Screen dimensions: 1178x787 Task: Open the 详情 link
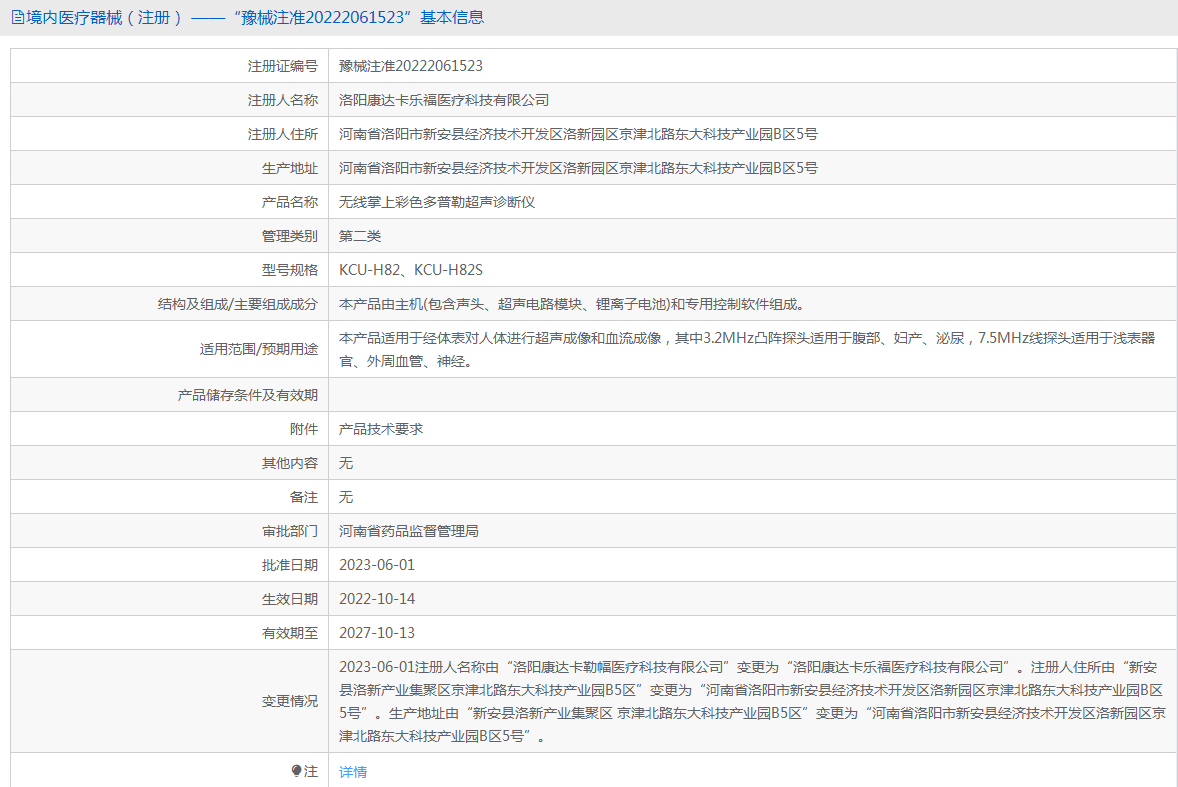[x=353, y=772]
